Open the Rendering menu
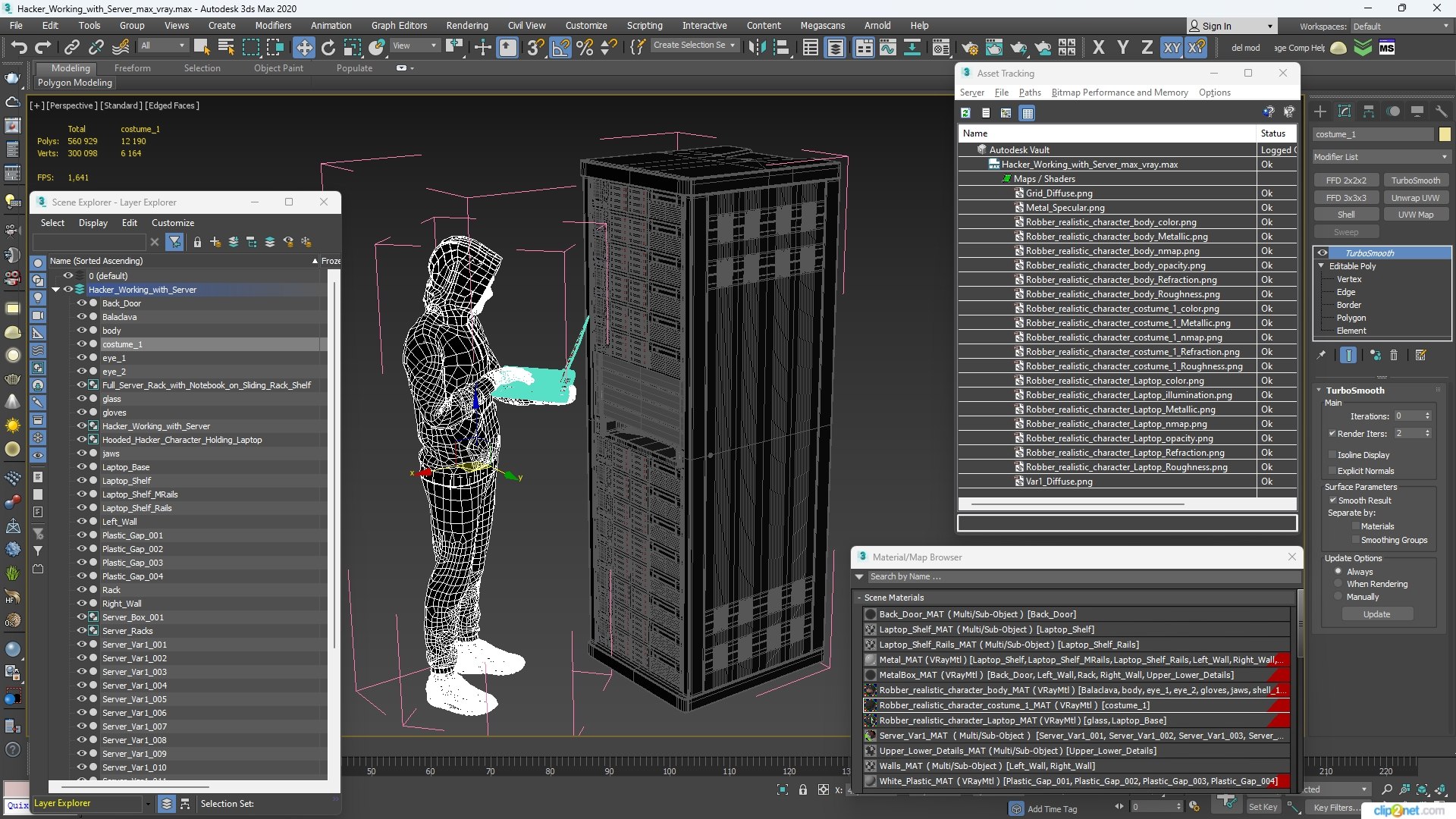 point(467,25)
